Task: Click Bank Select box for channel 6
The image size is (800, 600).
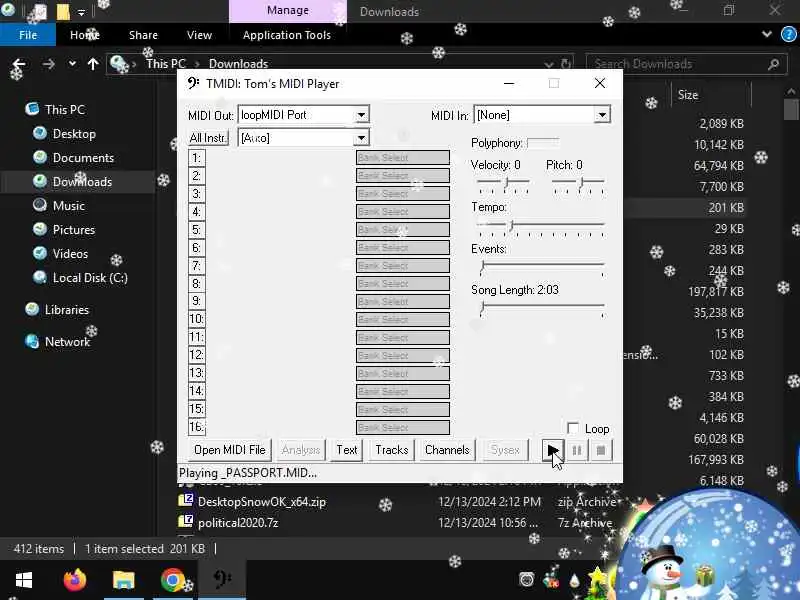Action: (403, 247)
